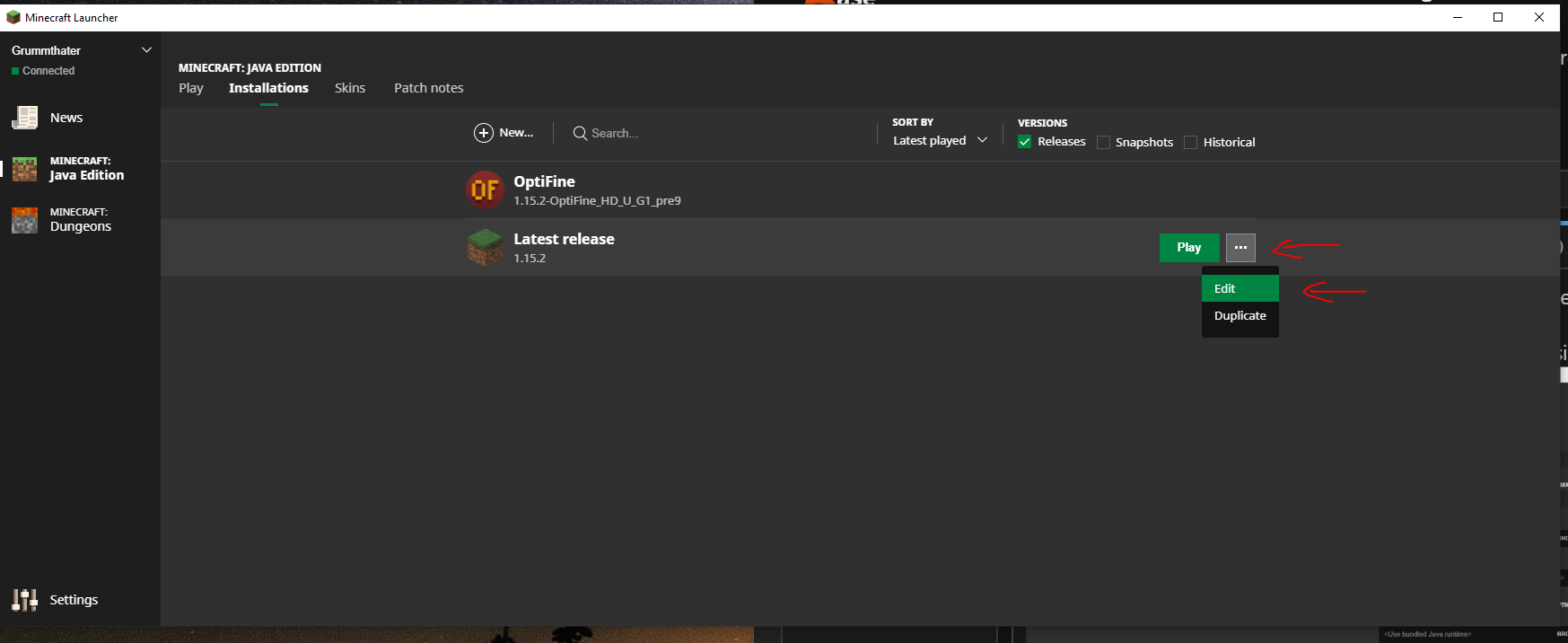Viewport: 1568px width, 643px height.
Task: Select the Latest release installation title
Action: [x=564, y=239]
